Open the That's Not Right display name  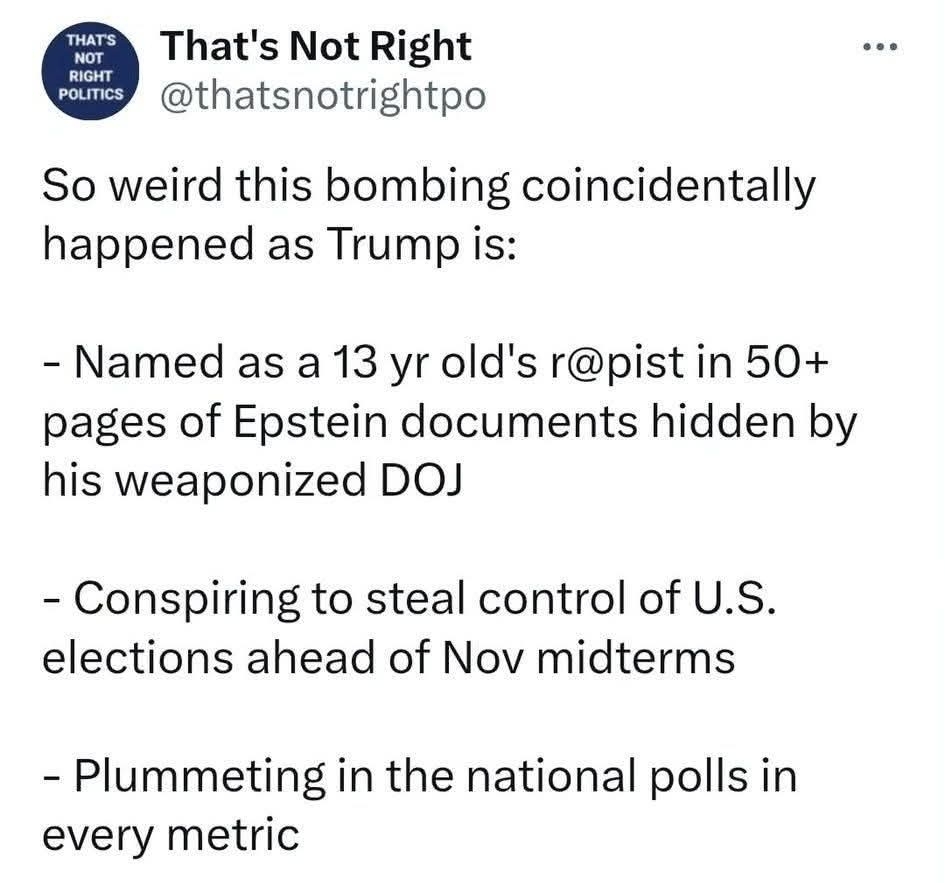[x=316, y=45]
